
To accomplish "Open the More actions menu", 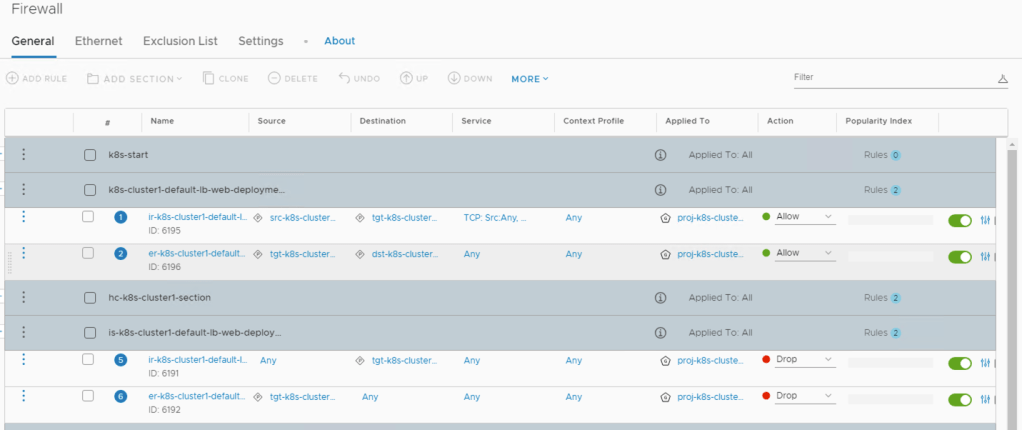I will (529, 78).
